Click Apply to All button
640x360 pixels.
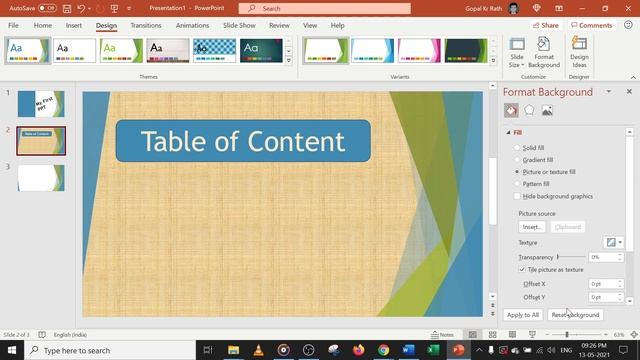523,315
